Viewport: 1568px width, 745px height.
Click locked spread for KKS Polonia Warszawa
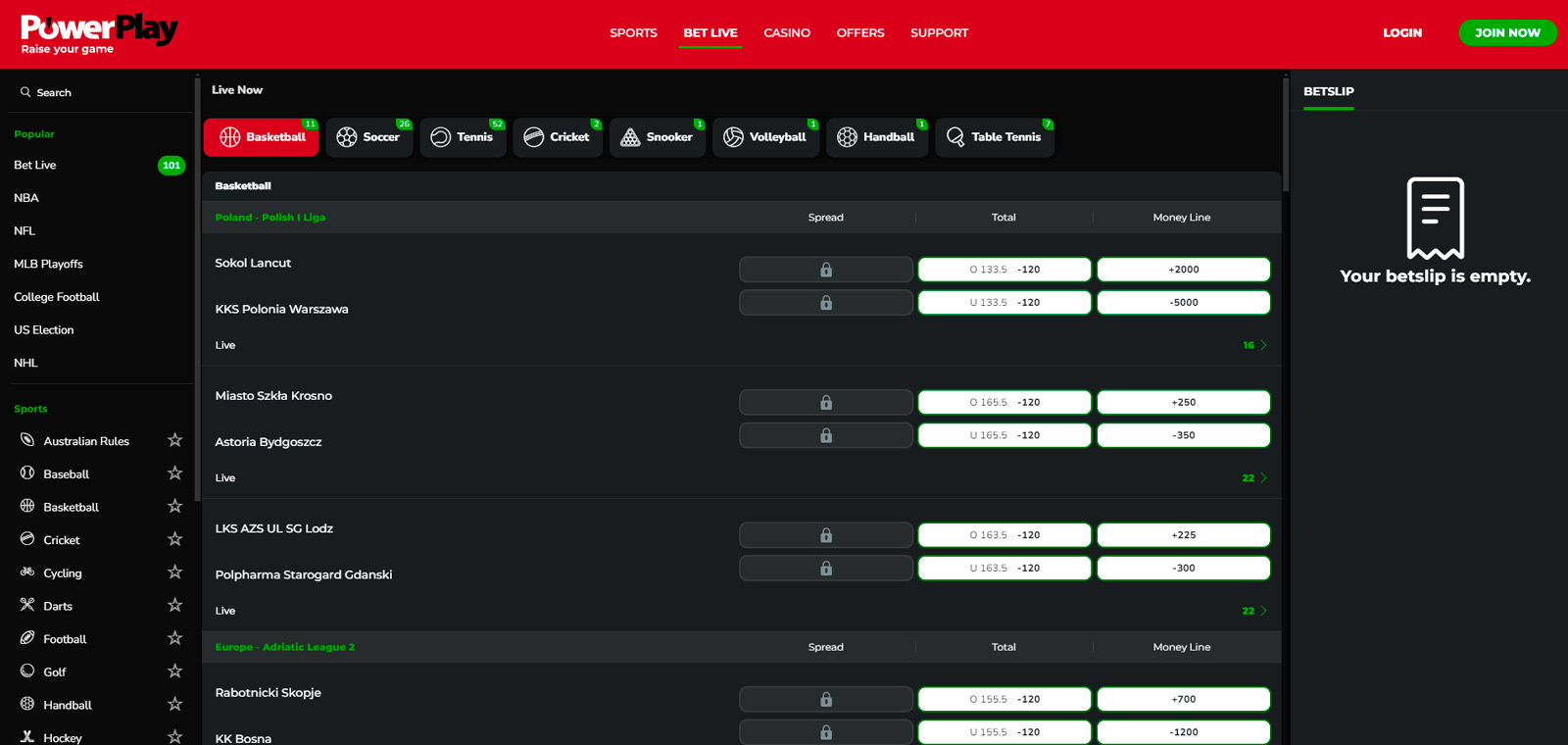(x=826, y=303)
